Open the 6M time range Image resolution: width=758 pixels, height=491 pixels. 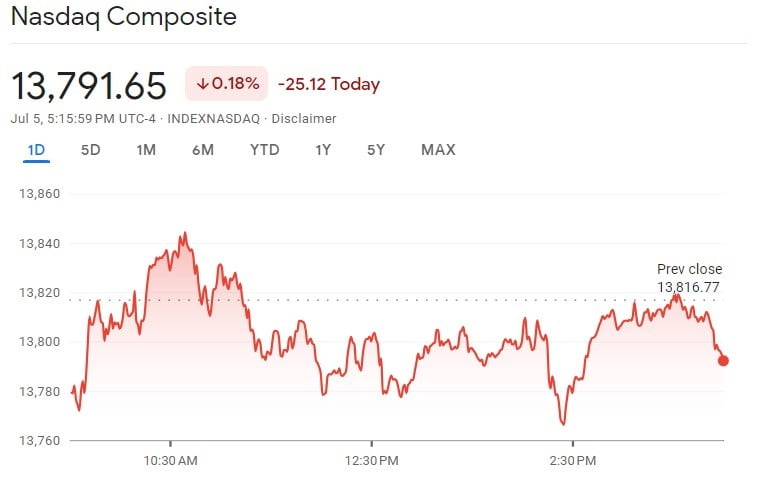(203, 150)
